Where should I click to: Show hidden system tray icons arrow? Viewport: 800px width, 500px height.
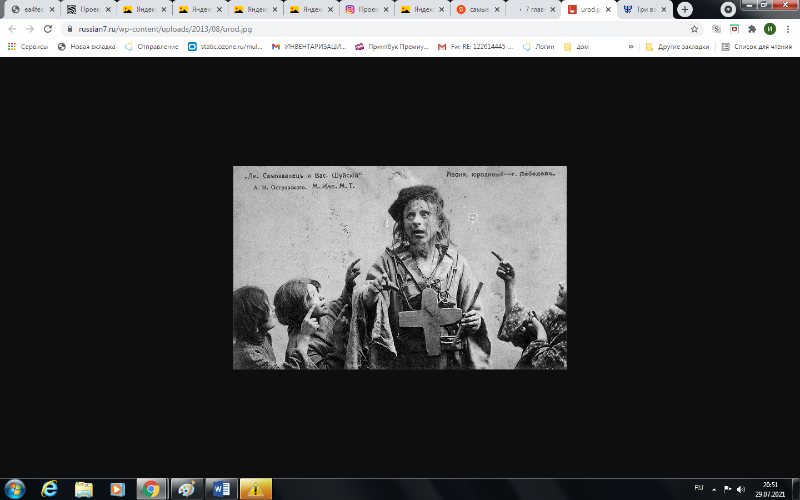(x=714, y=489)
